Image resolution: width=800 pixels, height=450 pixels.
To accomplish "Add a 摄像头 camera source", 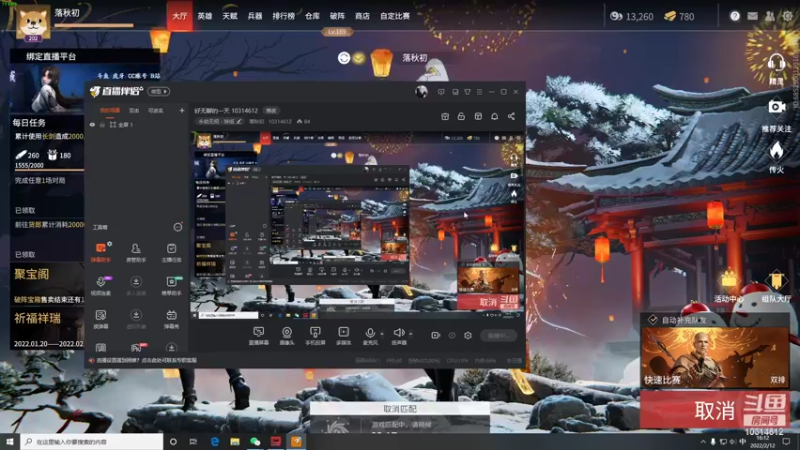I will [287, 336].
